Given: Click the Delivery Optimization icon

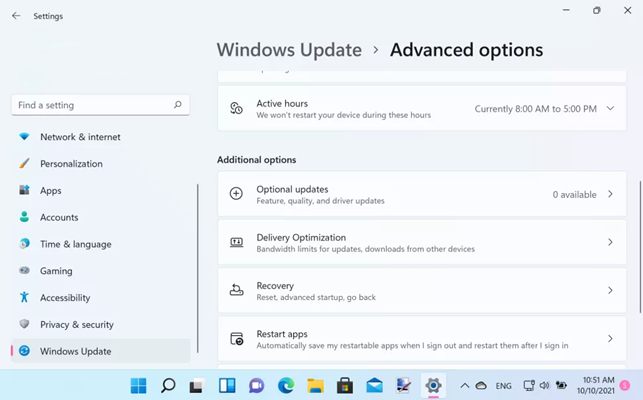Looking at the screenshot, I should 236,242.
